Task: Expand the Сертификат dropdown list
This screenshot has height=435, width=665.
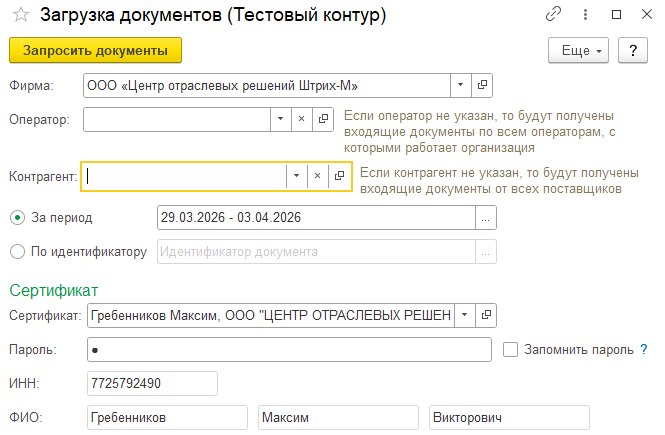Action: [465, 315]
